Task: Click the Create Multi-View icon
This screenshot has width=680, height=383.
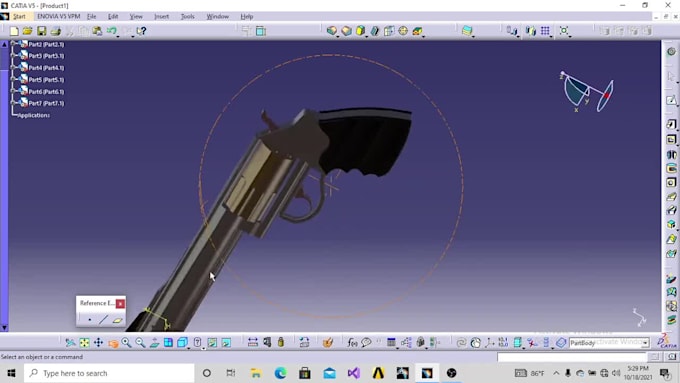Action: point(168,343)
